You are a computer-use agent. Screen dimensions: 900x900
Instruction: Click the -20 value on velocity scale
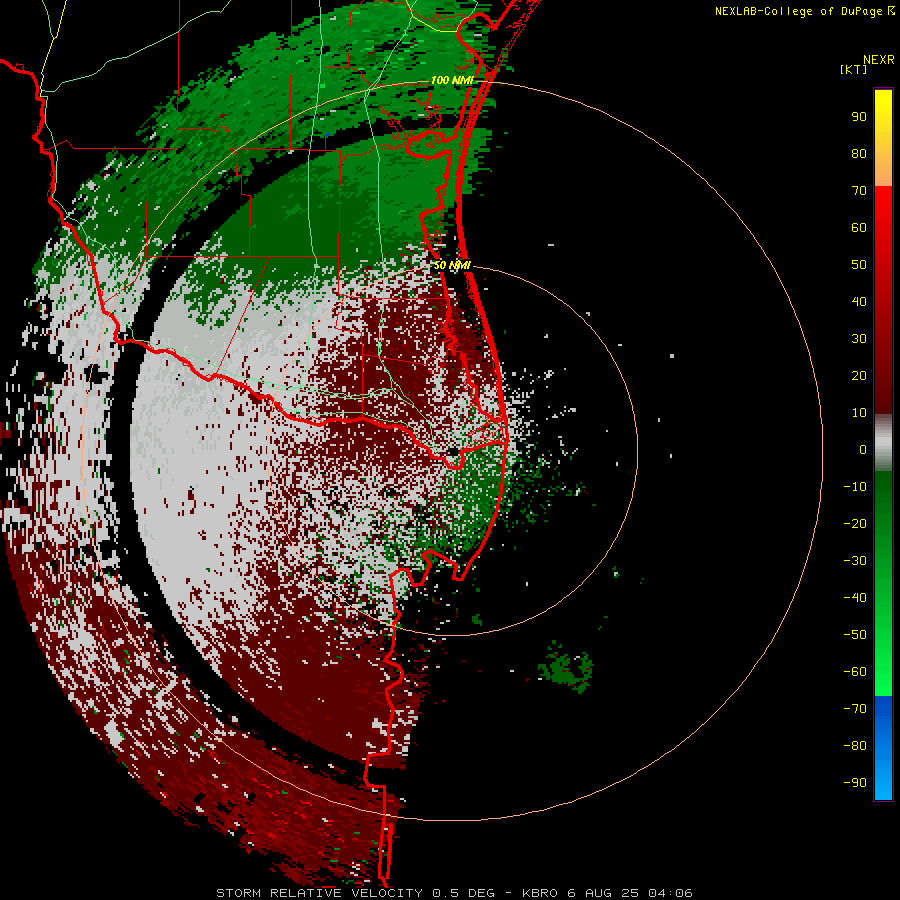tap(855, 523)
